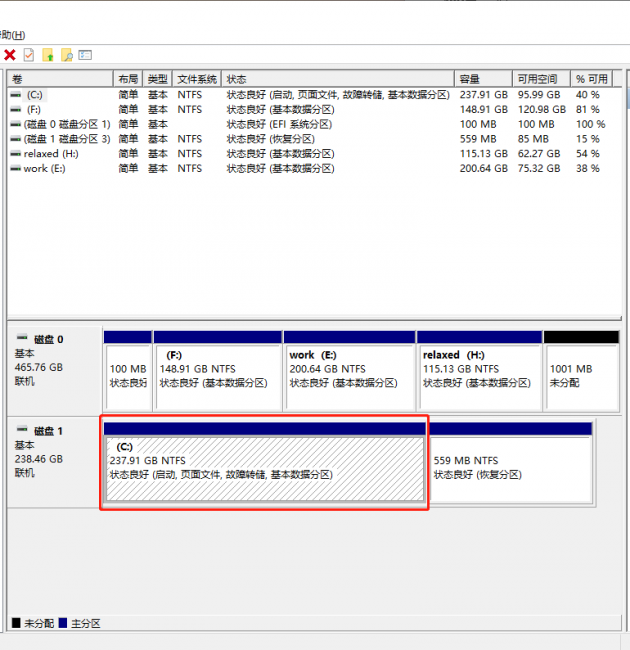Image resolution: width=630 pixels, height=650 pixels.
Task: Sort by 容量 column header
Action: [x=483, y=79]
